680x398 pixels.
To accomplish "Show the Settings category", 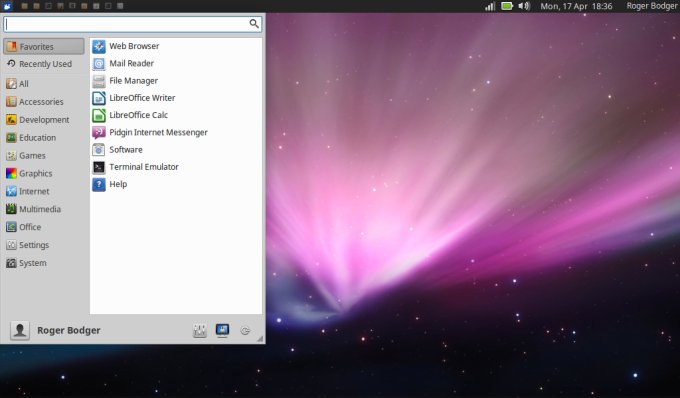I will [x=44, y=245].
